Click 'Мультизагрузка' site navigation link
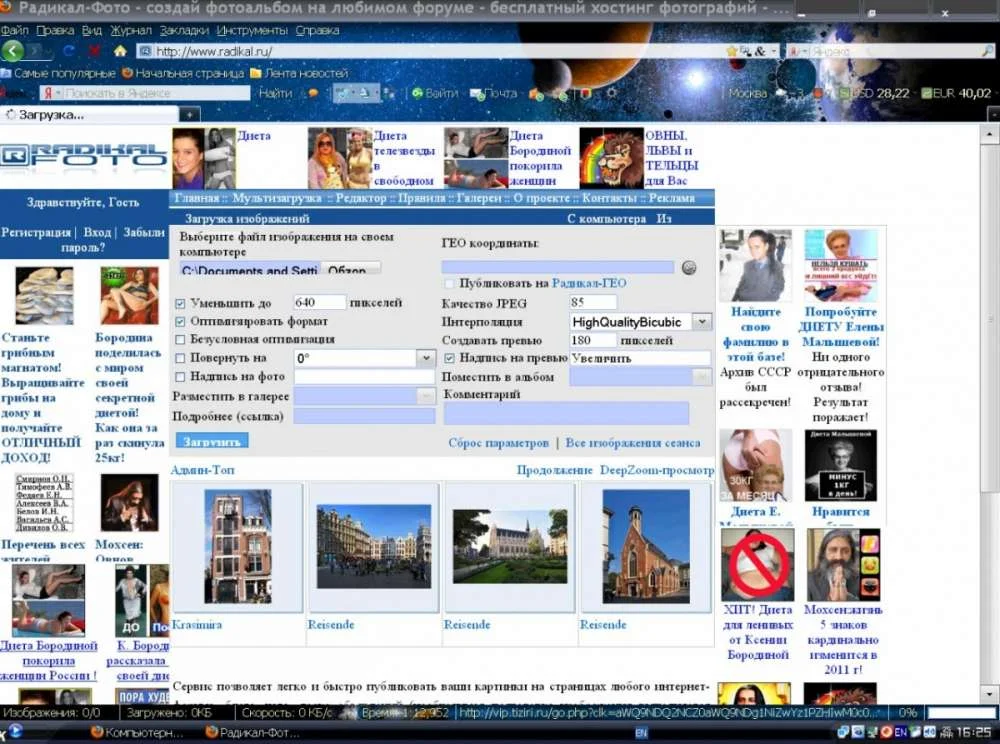The width and height of the screenshot is (1000, 744). 277,198
